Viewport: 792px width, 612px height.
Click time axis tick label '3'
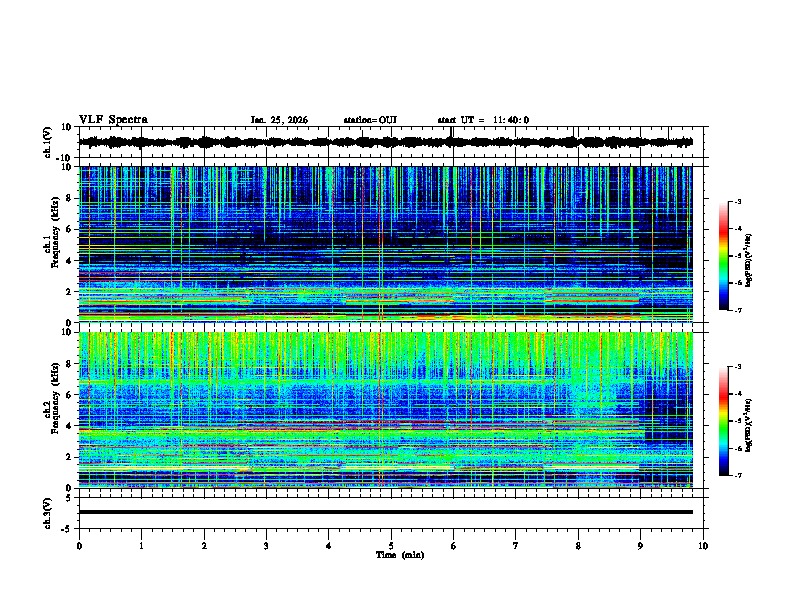point(266,546)
